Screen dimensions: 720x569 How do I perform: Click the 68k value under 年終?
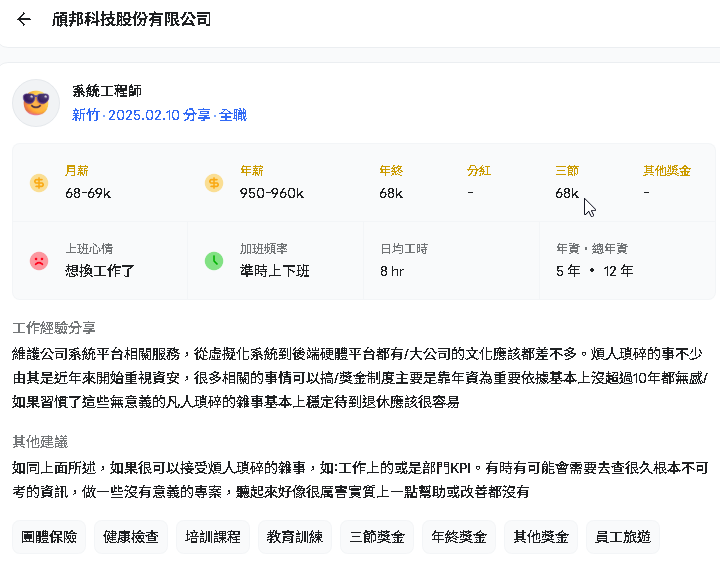pos(391,193)
